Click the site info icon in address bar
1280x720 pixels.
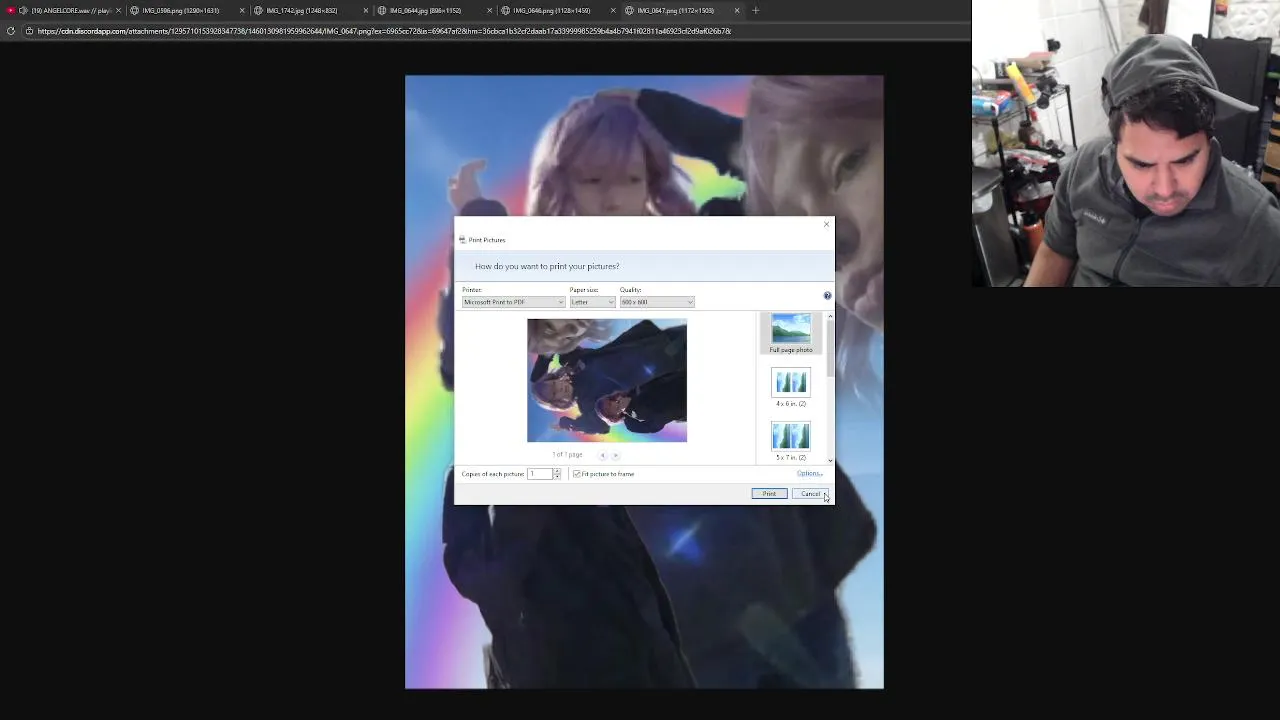(x=29, y=31)
